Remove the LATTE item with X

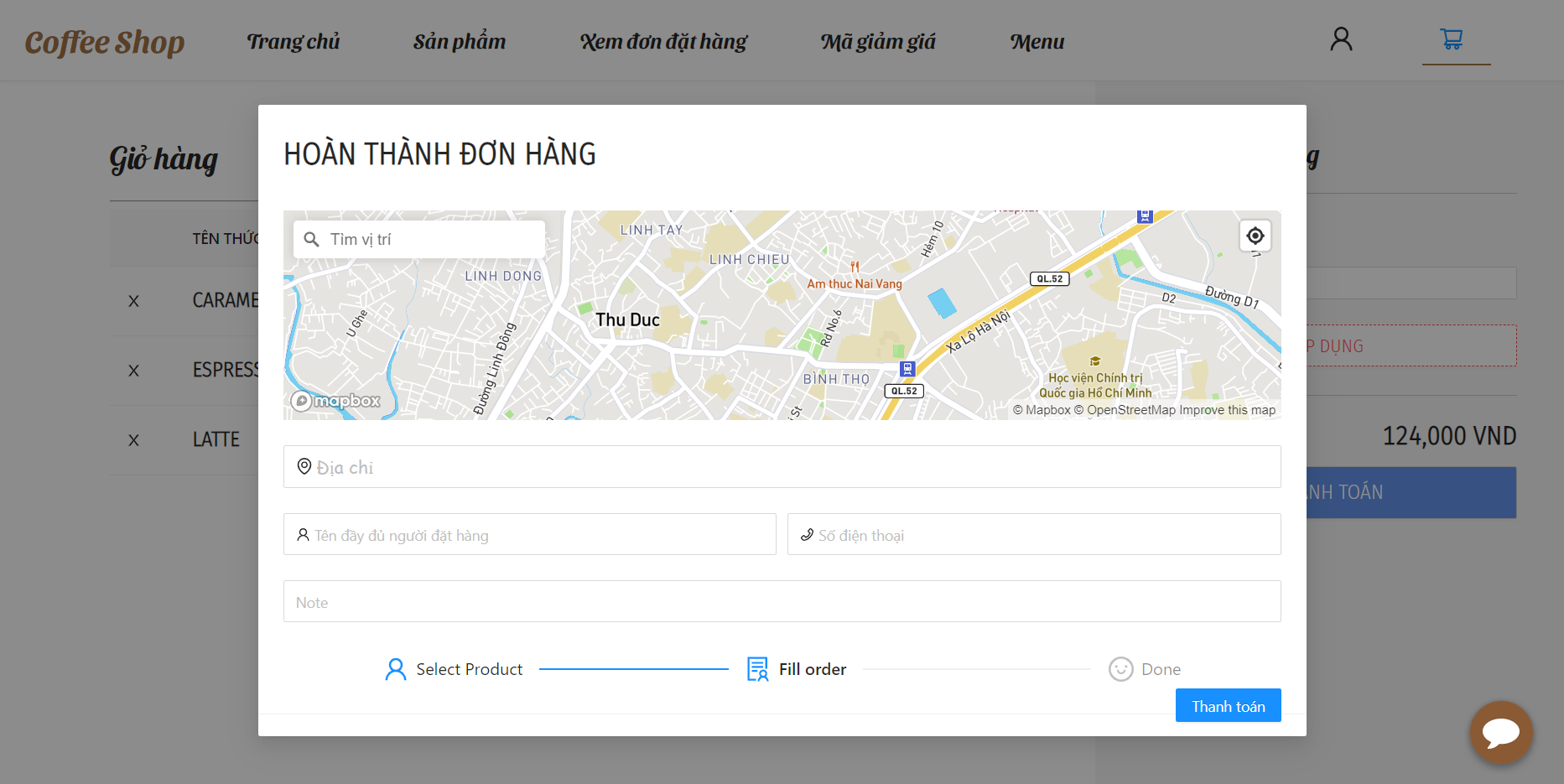133,440
